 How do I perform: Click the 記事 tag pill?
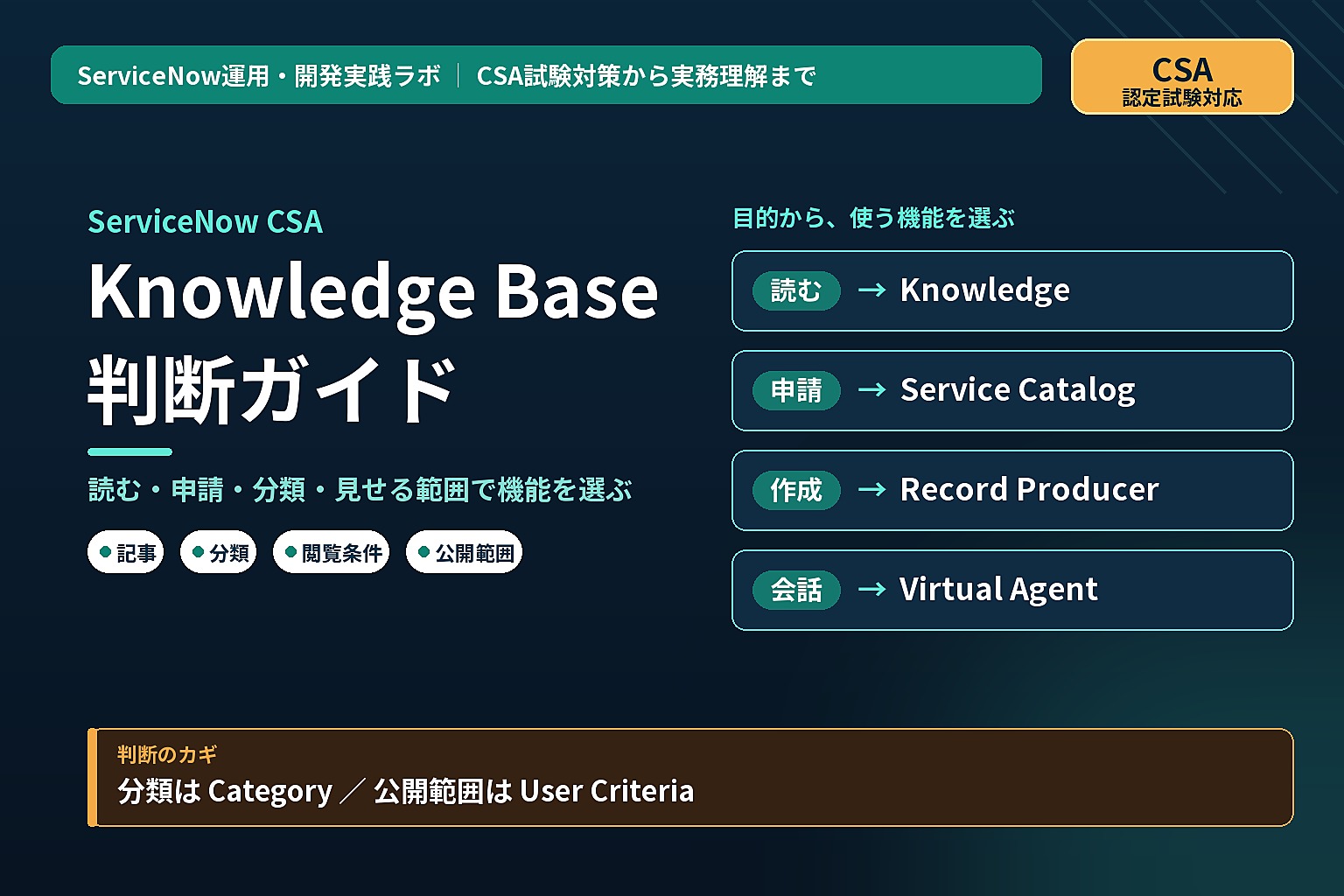pos(126,552)
